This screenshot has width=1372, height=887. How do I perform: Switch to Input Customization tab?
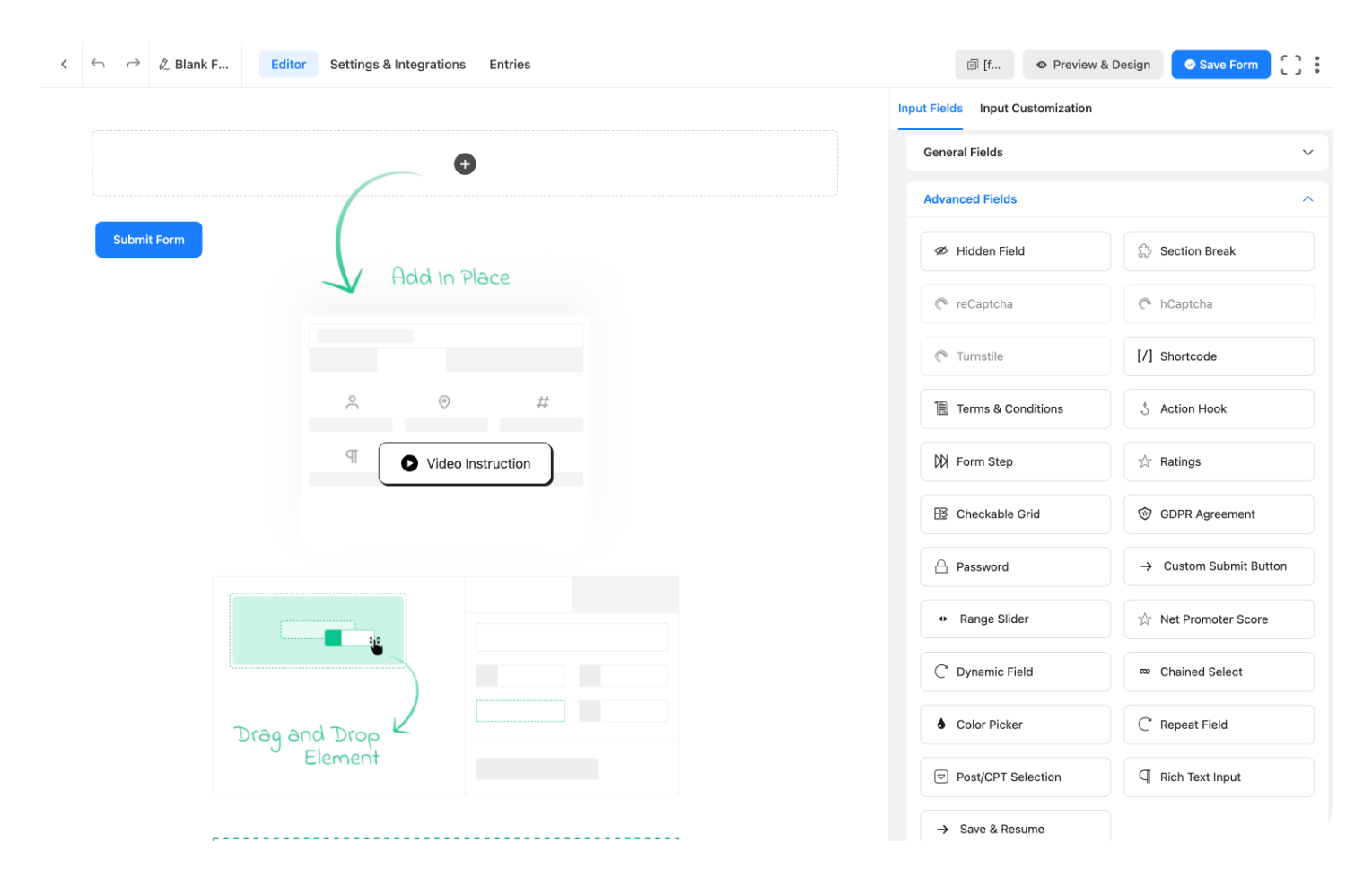click(x=1036, y=108)
